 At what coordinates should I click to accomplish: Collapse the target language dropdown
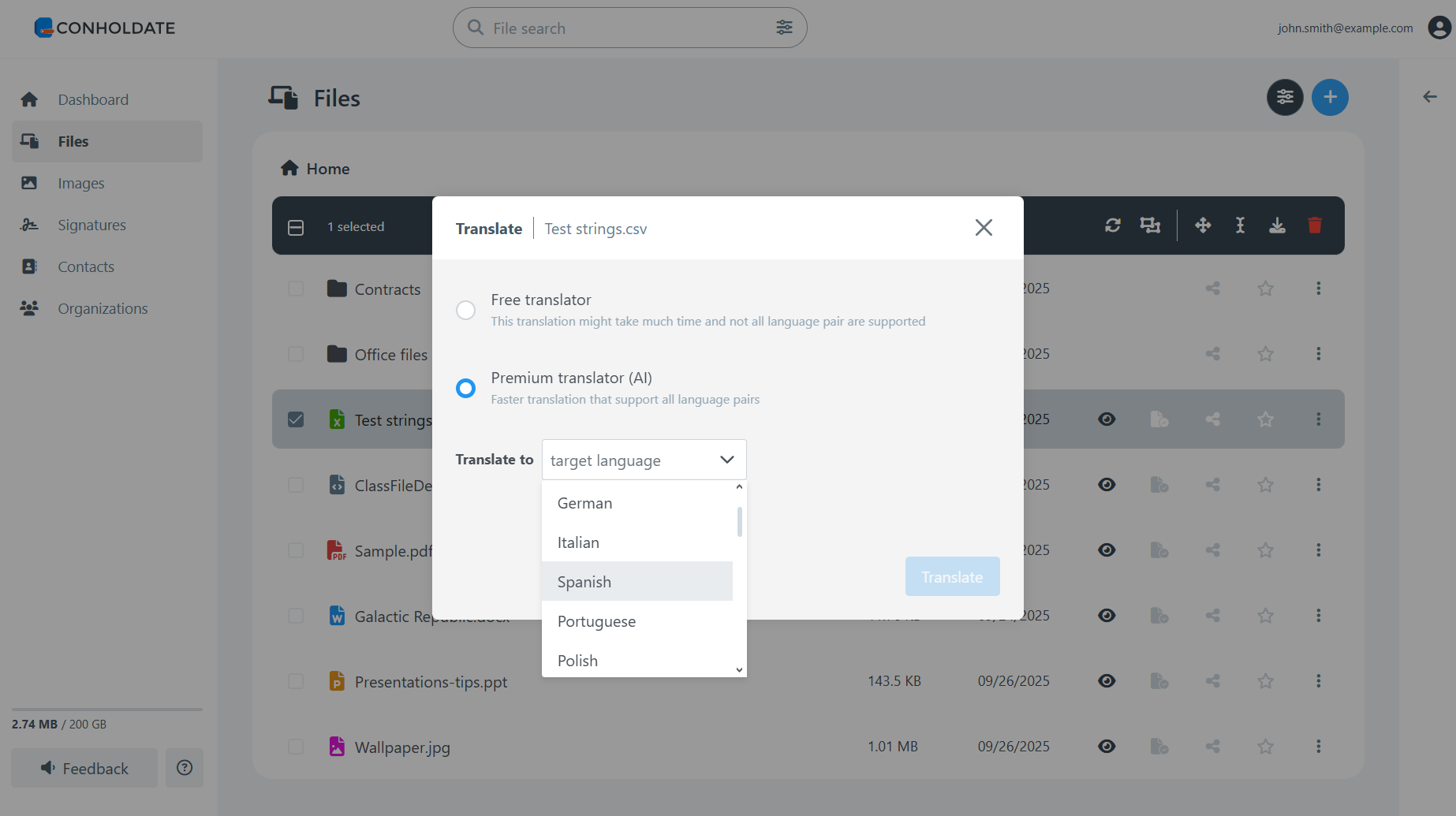(726, 460)
